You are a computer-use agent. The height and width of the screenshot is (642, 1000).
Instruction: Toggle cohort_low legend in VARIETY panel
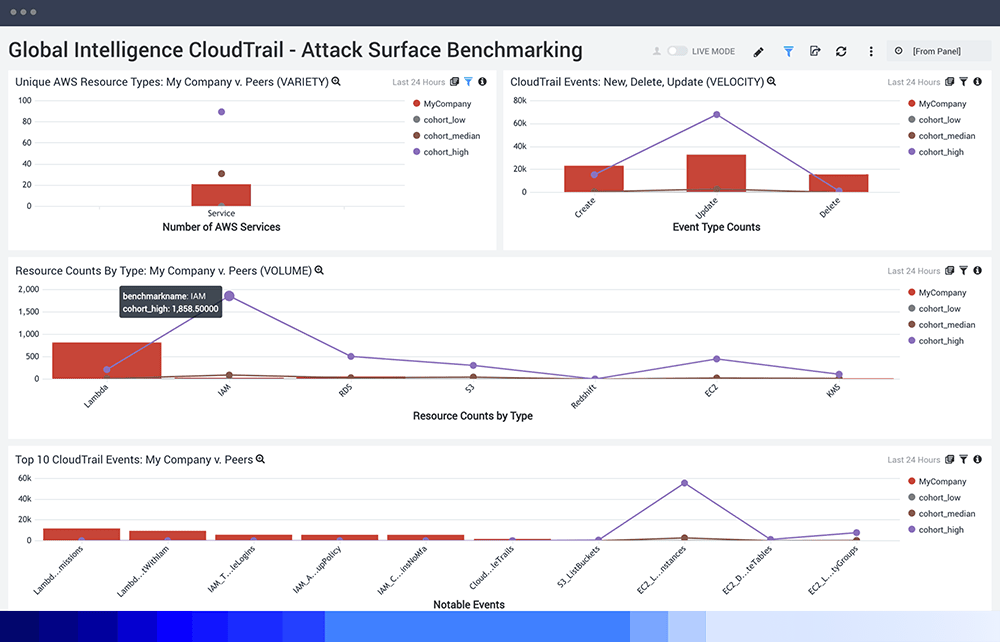tap(439, 119)
